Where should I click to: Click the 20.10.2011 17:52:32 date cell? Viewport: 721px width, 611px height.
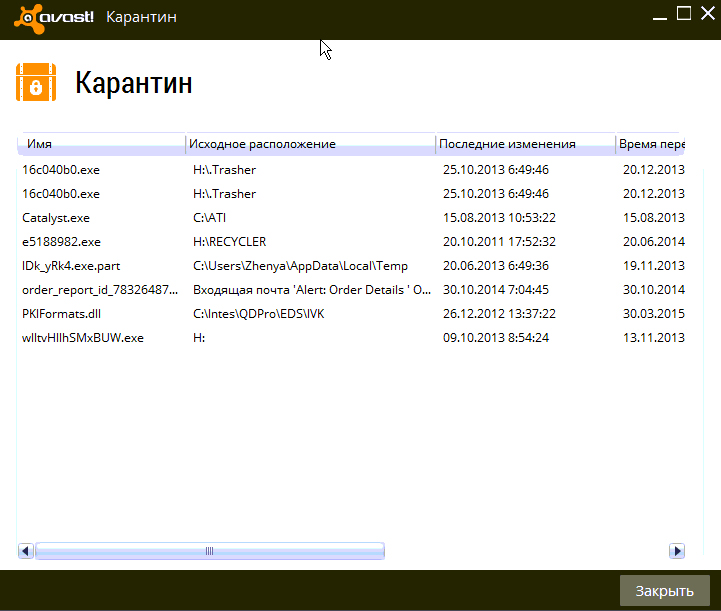[499, 242]
